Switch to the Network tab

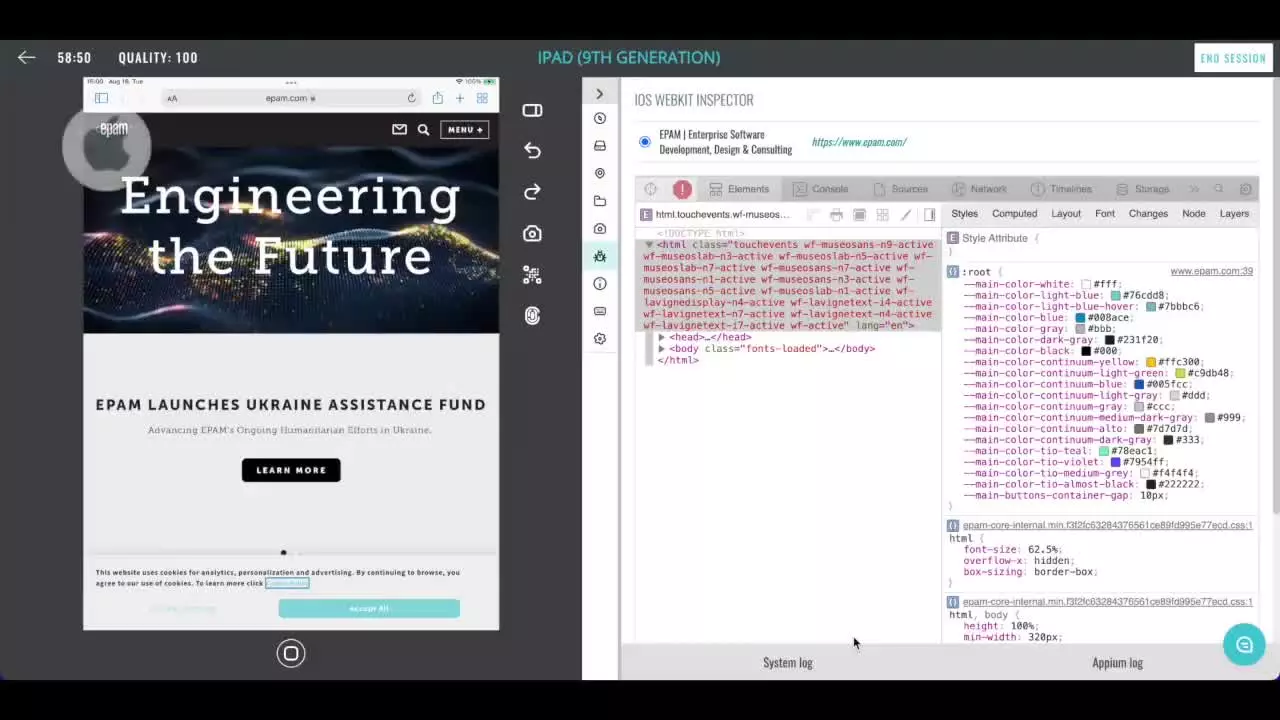coord(979,189)
